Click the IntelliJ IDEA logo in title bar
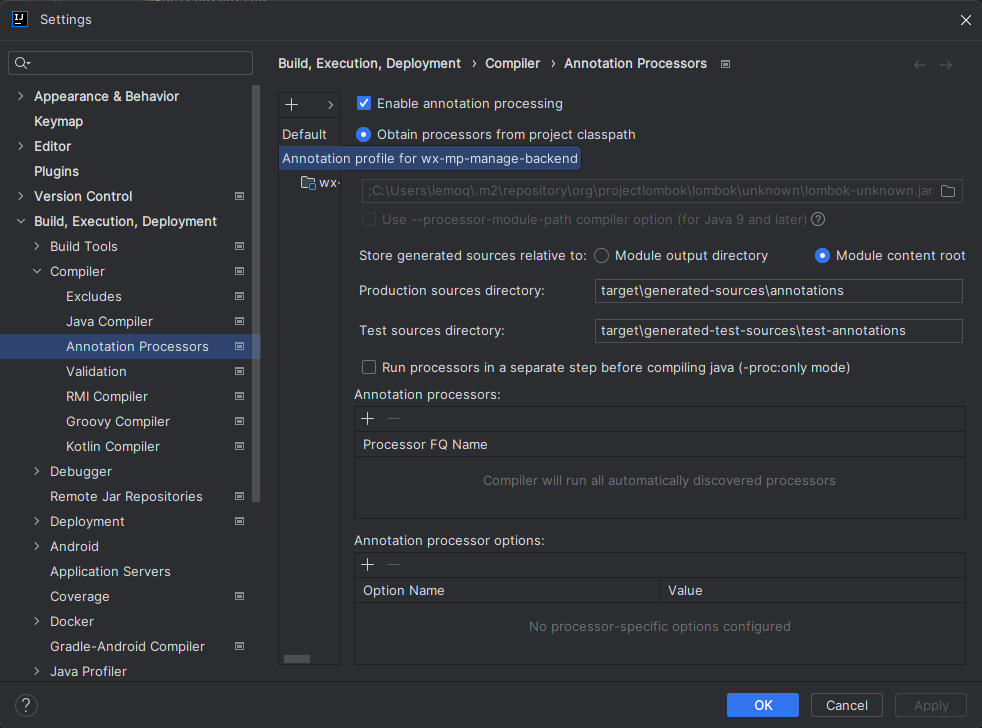Image resolution: width=982 pixels, height=728 pixels. point(19,19)
